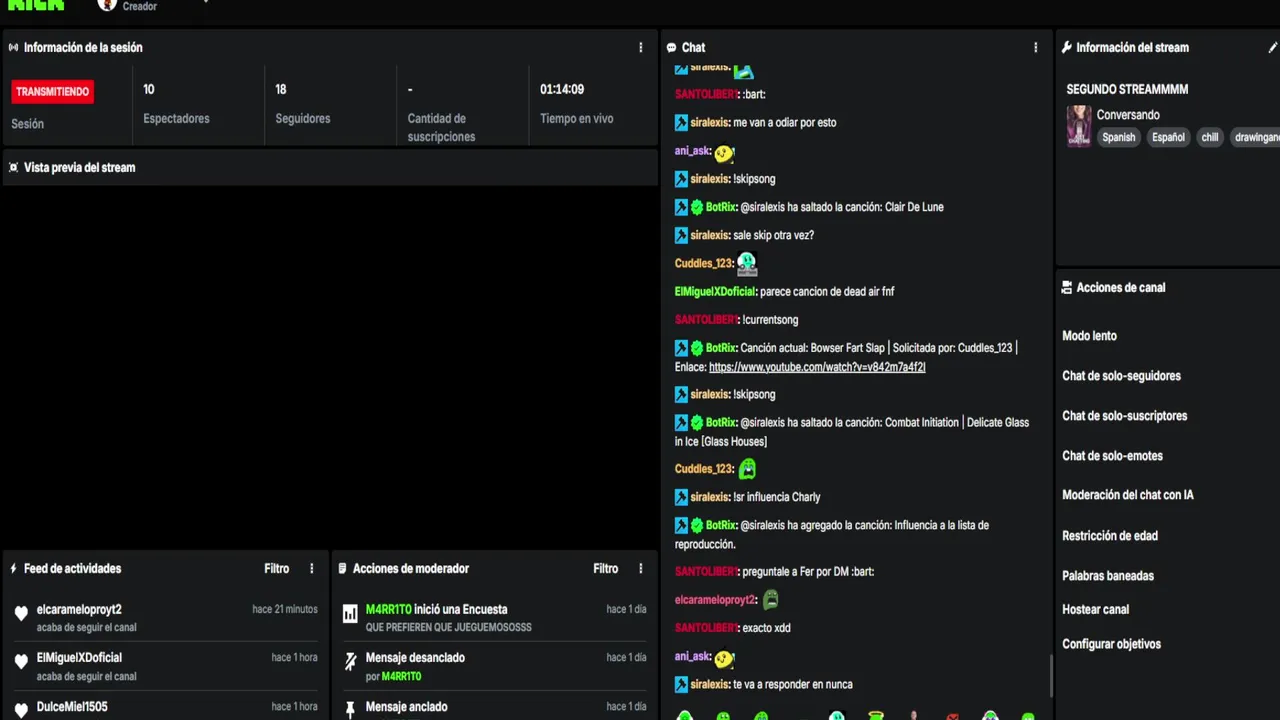The height and width of the screenshot is (720, 1280).
Task: Click the pin icon beside Mensaje anclado
Action: pos(350,709)
